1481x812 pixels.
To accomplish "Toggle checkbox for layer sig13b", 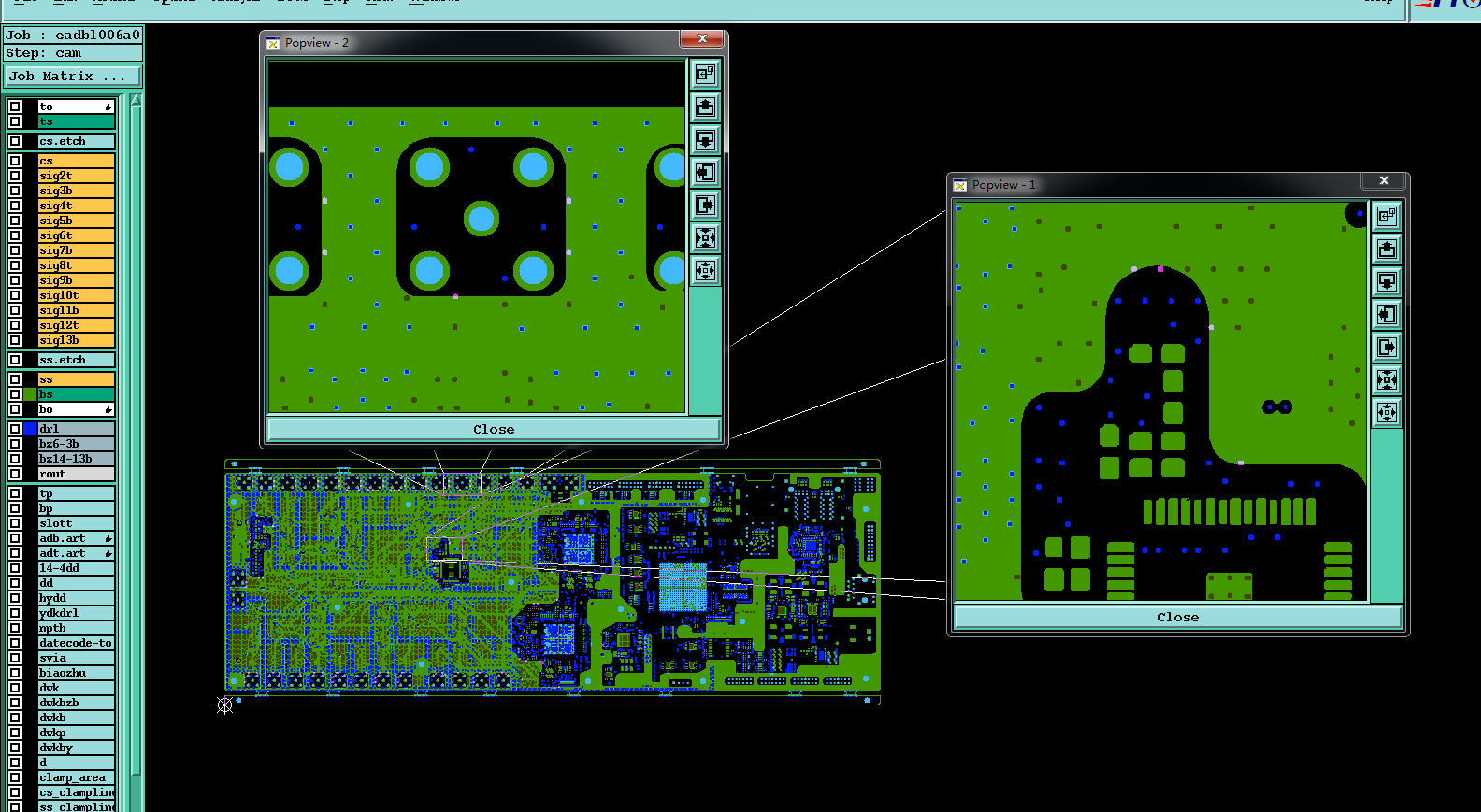I will click(15, 340).
